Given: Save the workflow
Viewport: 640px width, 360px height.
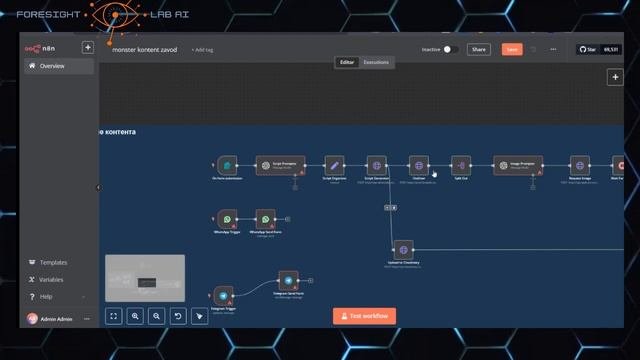Looking at the screenshot, I should pyautogui.click(x=512, y=49).
